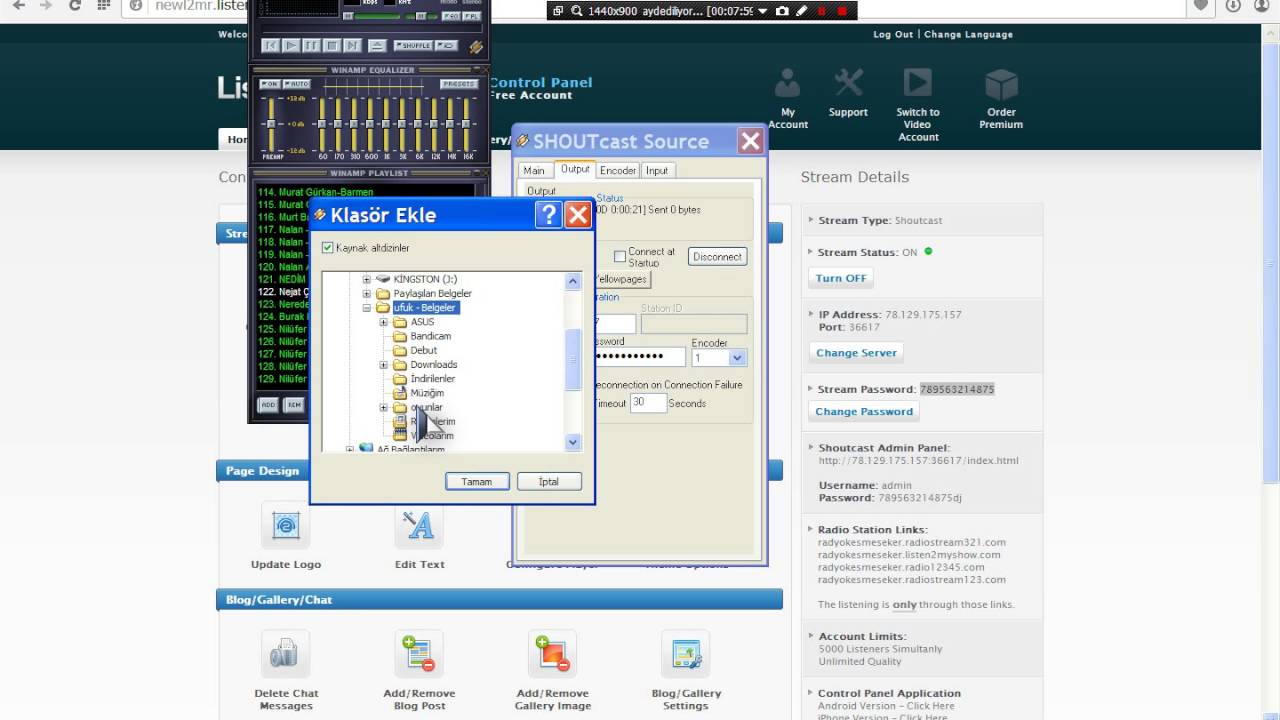Confirm folder selection with Tamam button
The image size is (1280, 720).
(477, 482)
